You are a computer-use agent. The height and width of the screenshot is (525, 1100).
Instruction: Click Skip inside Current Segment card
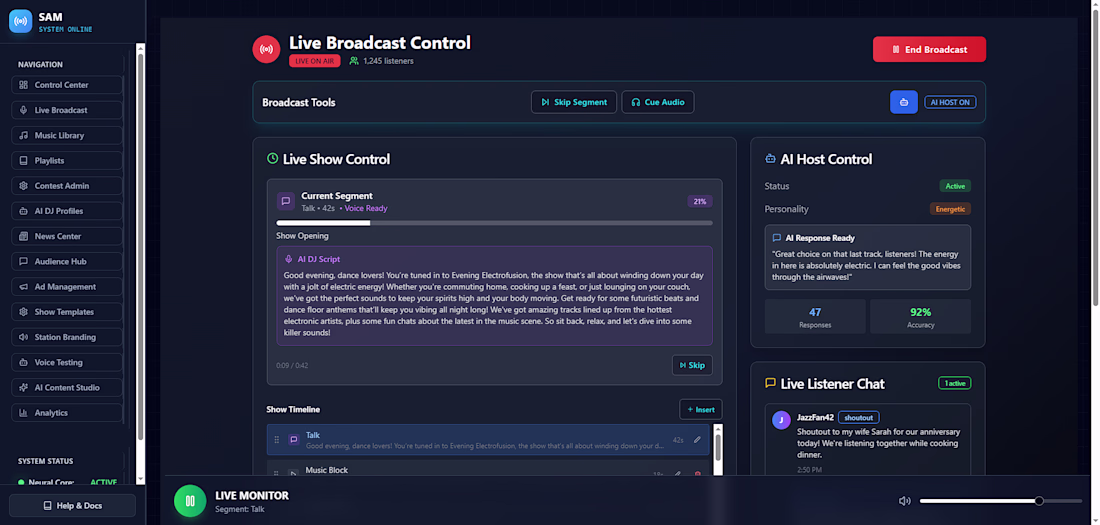pyautogui.click(x=692, y=365)
